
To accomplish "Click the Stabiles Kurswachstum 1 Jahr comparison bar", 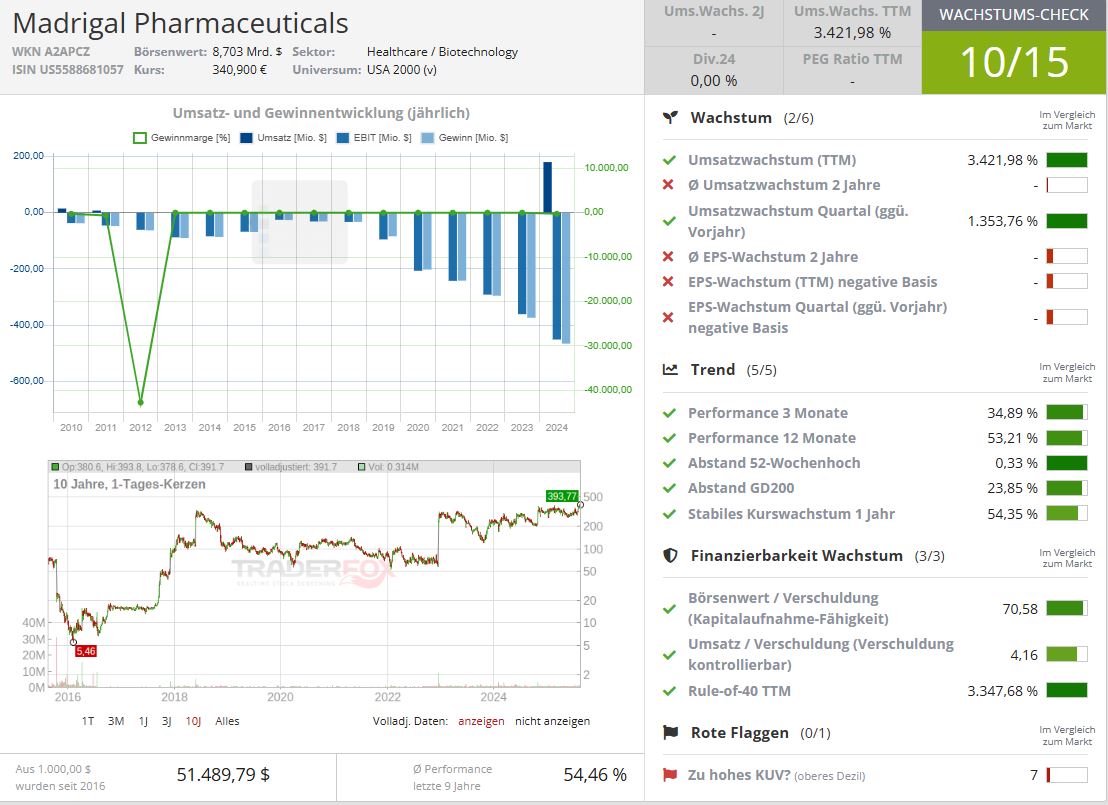I will (1067, 514).
